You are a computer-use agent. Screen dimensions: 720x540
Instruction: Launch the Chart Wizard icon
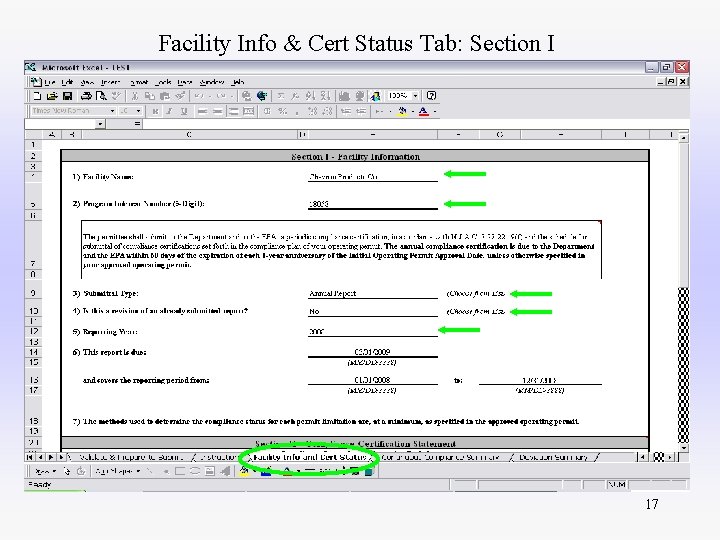344,96
